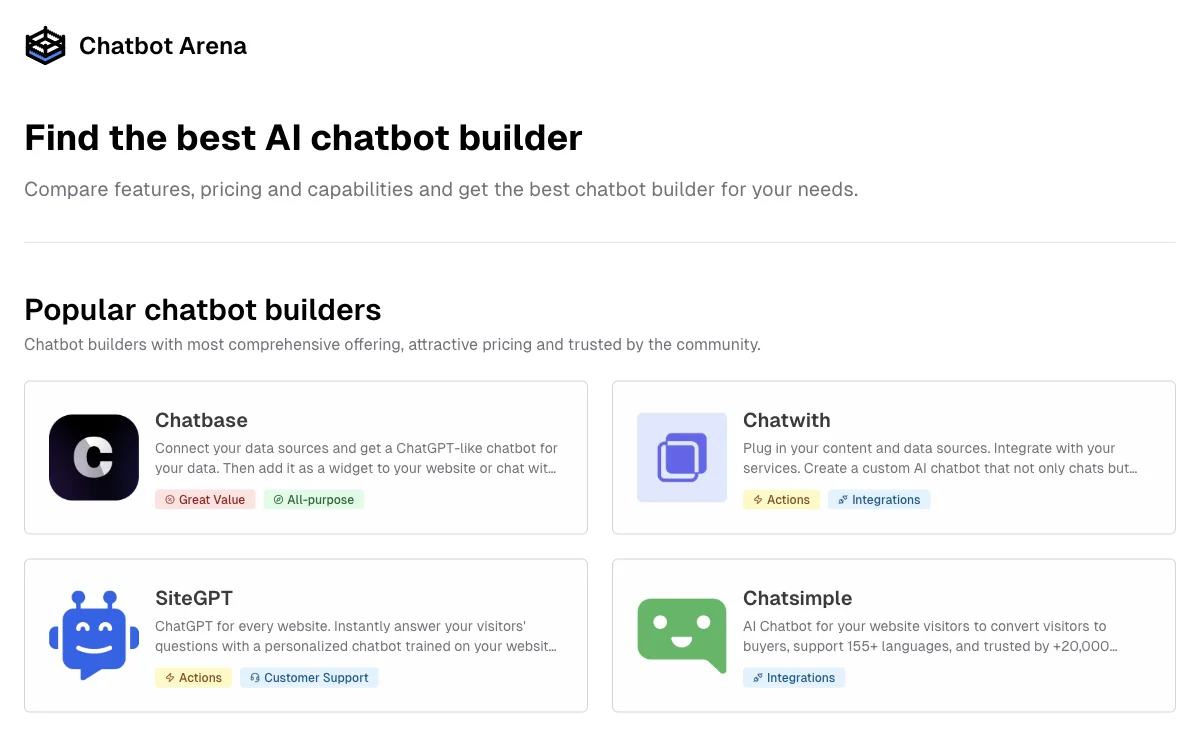Click the All-purpose tag on Chatbase
This screenshot has height=750, width=1200.
pos(314,499)
